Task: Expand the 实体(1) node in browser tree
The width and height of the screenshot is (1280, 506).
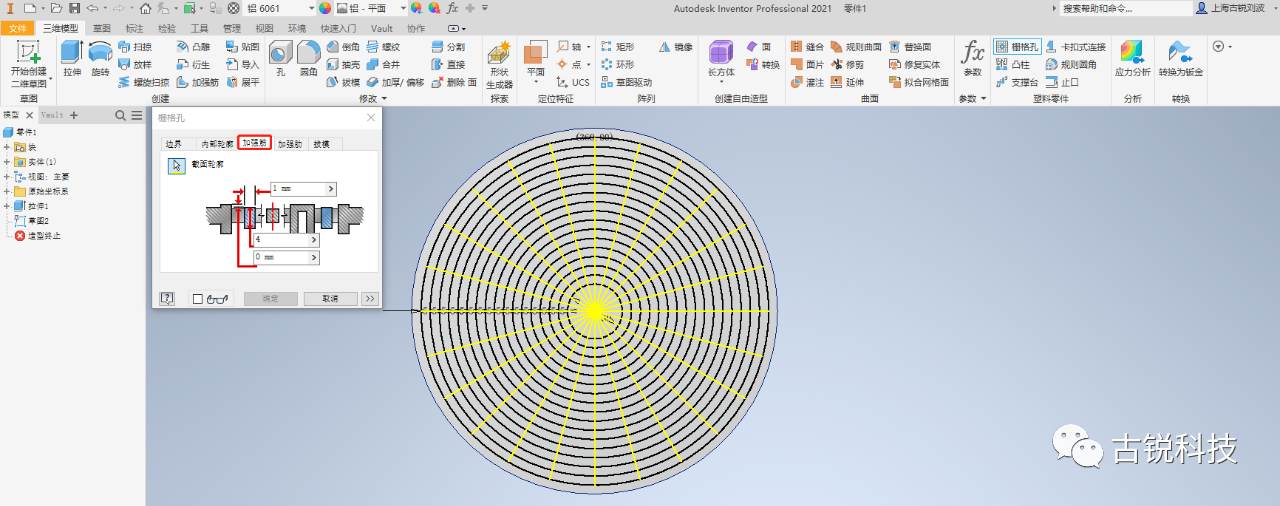Action: (7, 161)
